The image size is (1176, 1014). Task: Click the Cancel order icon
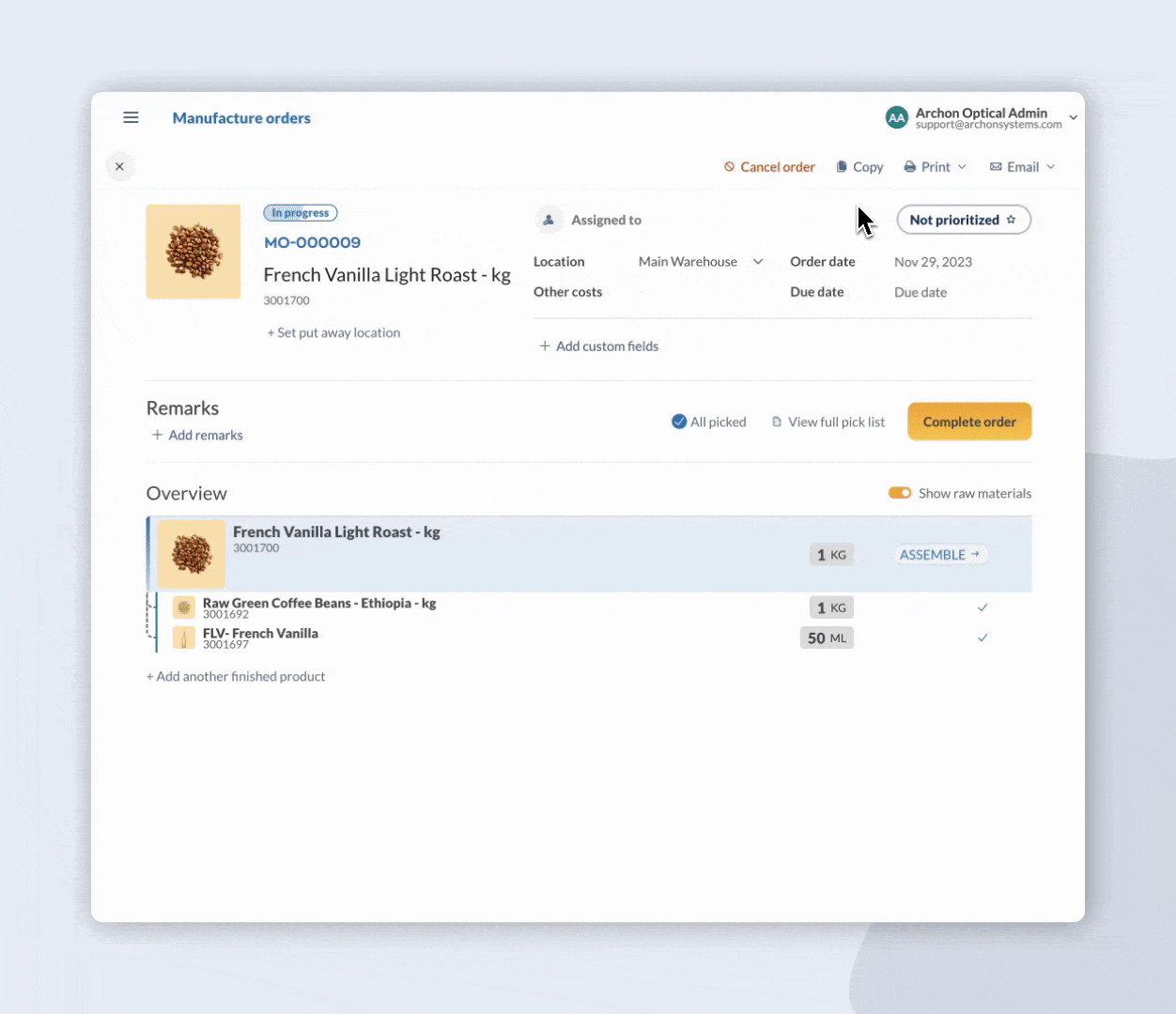(729, 167)
